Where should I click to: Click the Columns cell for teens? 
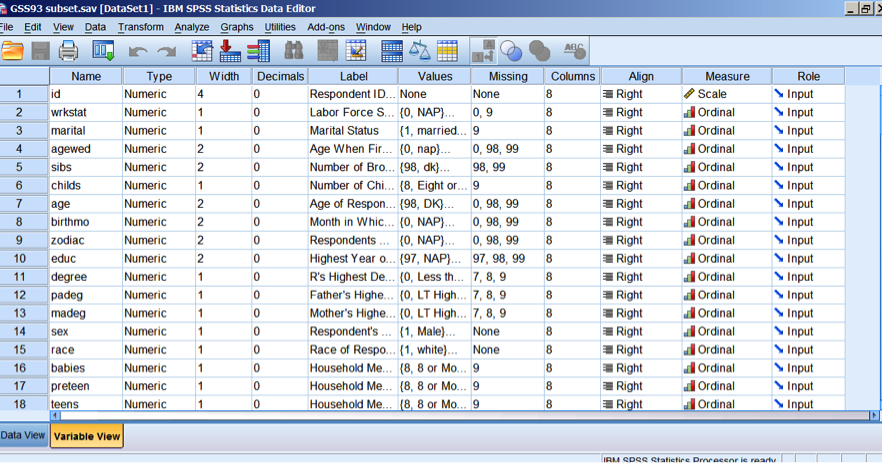(573, 404)
